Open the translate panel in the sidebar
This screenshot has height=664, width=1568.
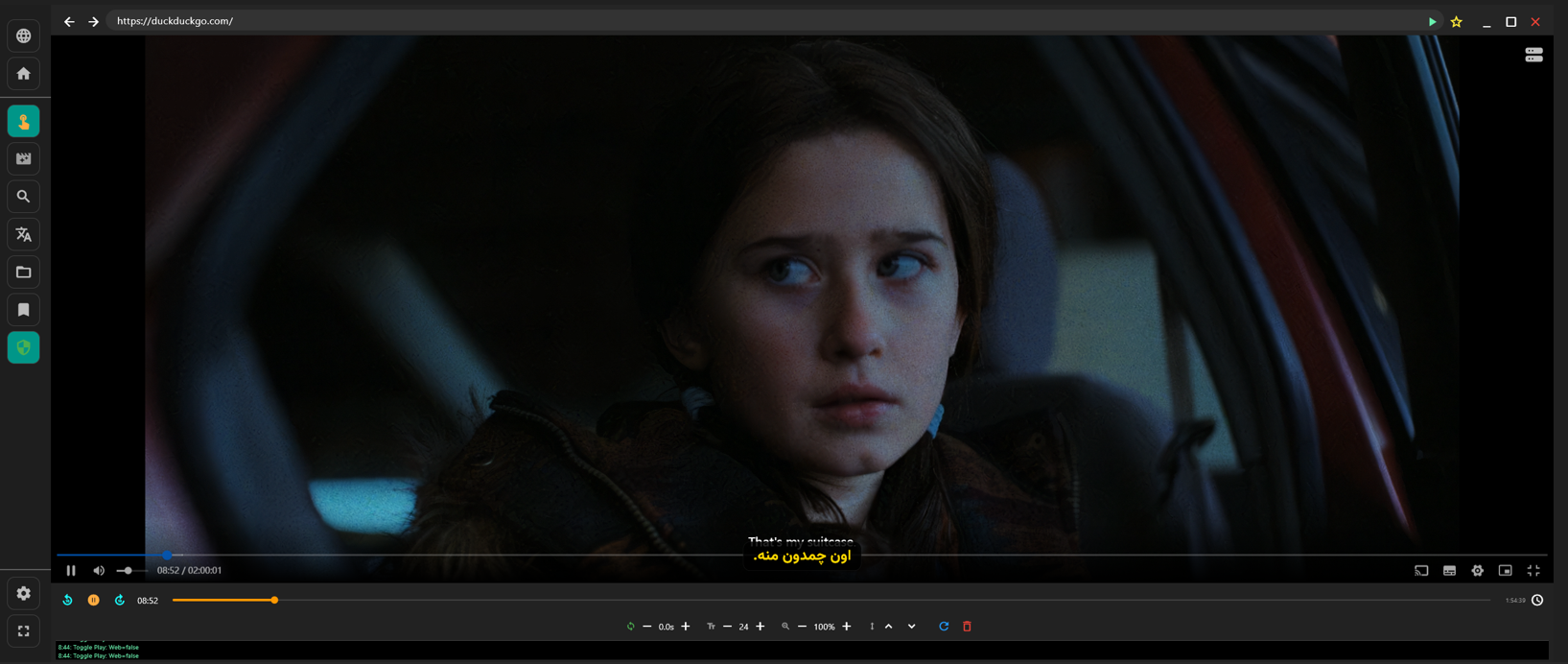click(23, 234)
